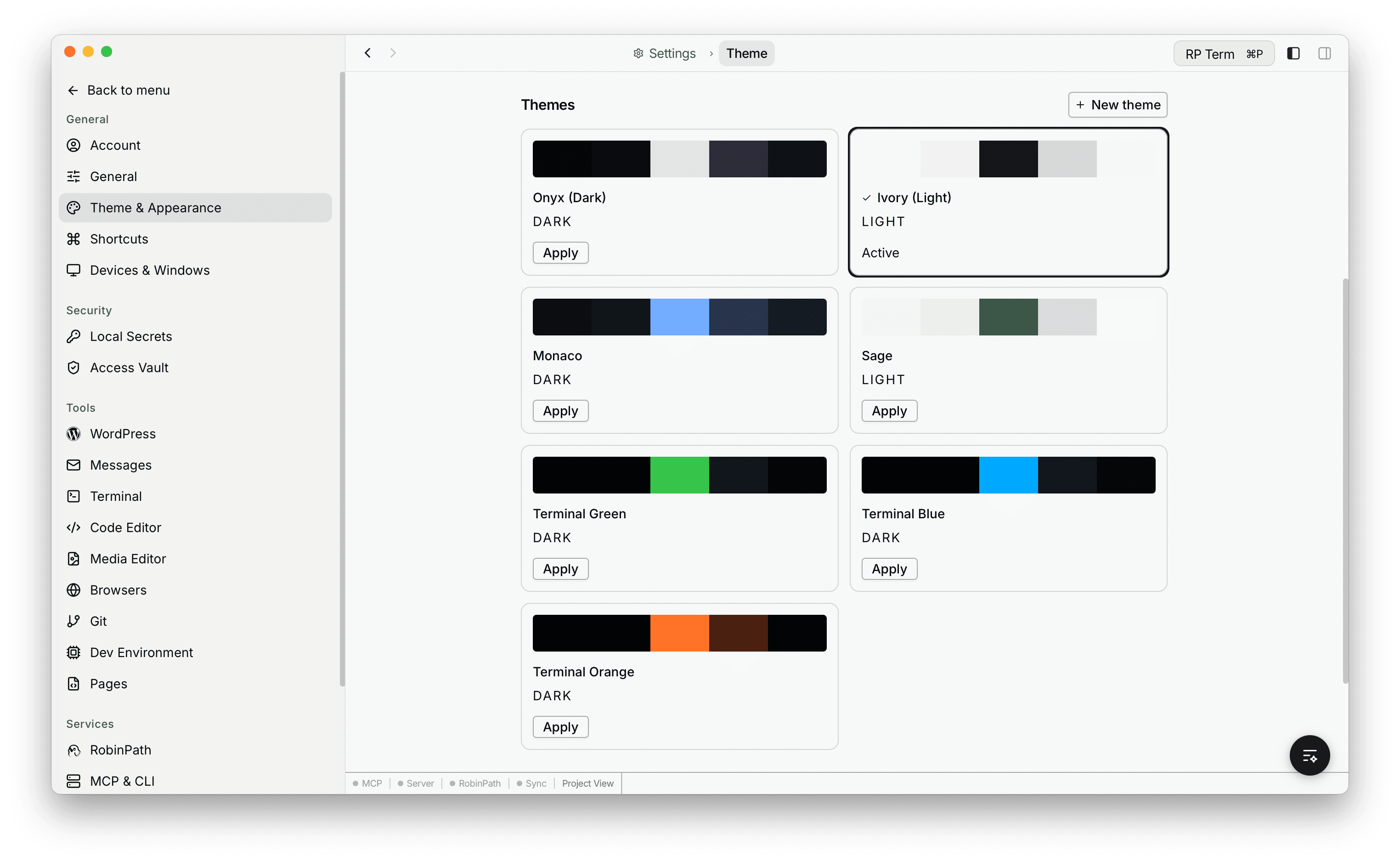
Task: Open Local Secrets under Security
Action: [130, 336]
